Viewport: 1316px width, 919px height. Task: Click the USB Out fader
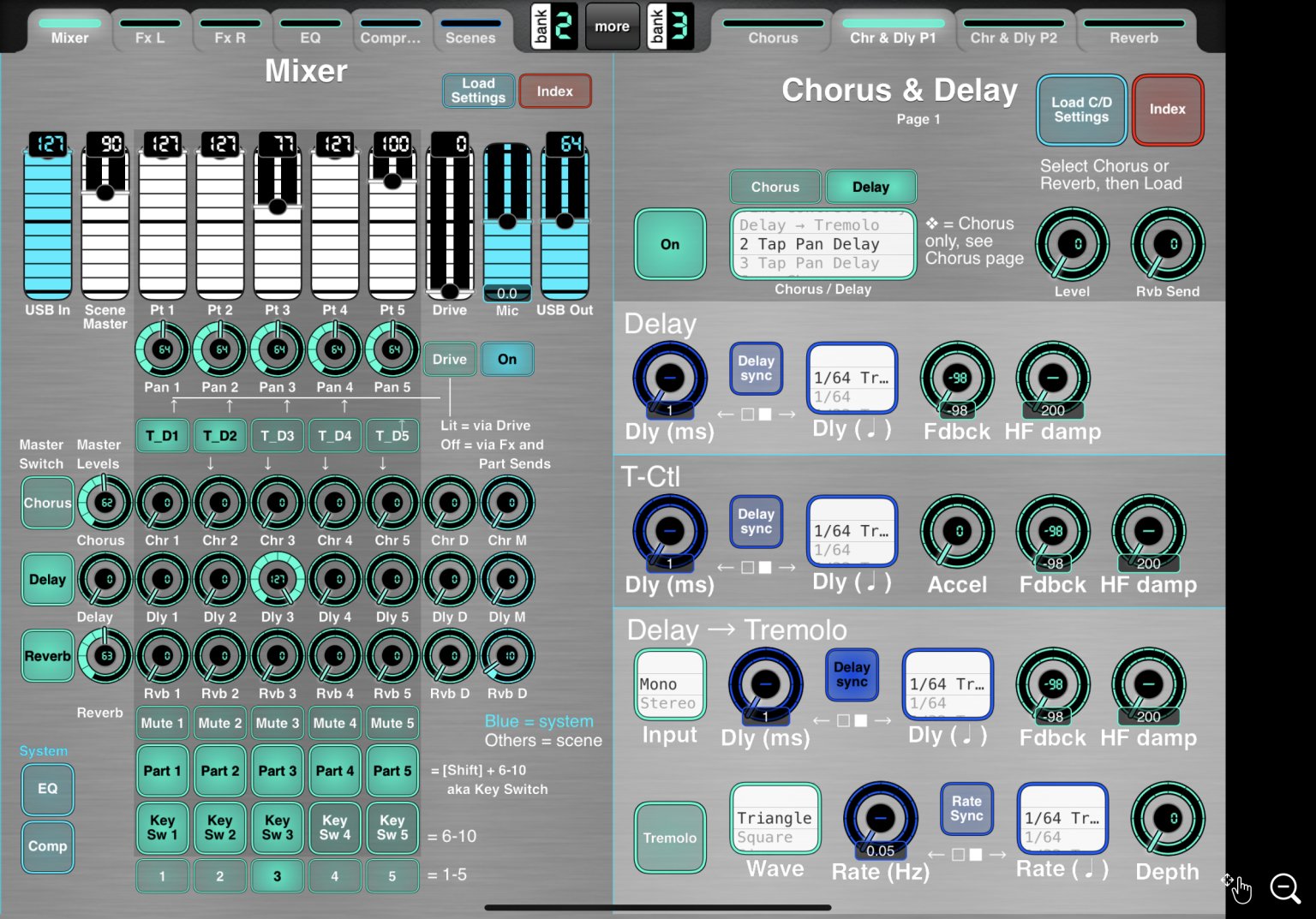tap(565, 216)
